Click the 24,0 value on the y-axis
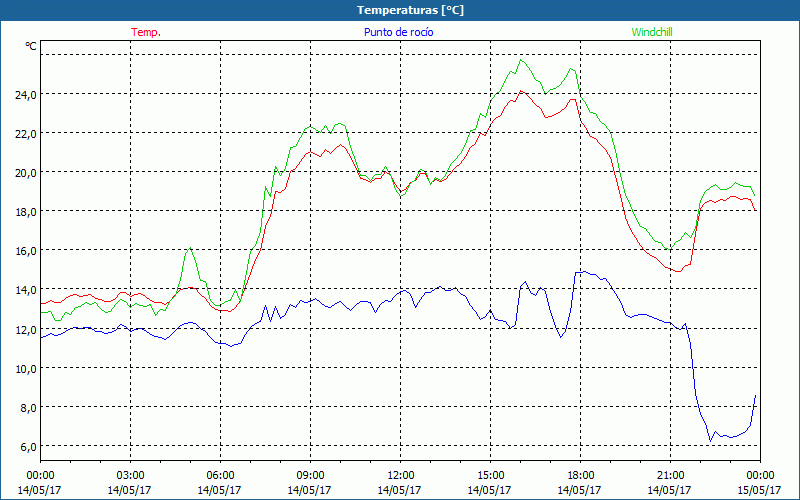The image size is (800, 500). tap(26, 94)
